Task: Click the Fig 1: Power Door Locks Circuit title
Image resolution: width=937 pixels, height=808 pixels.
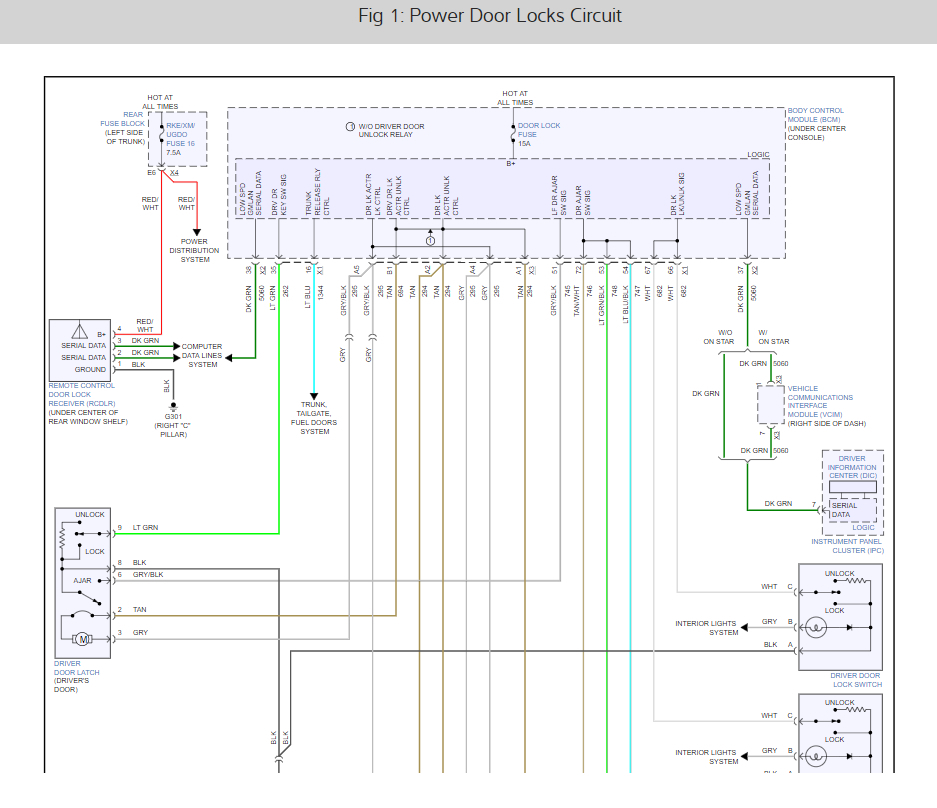Action: pyautogui.click(x=489, y=16)
